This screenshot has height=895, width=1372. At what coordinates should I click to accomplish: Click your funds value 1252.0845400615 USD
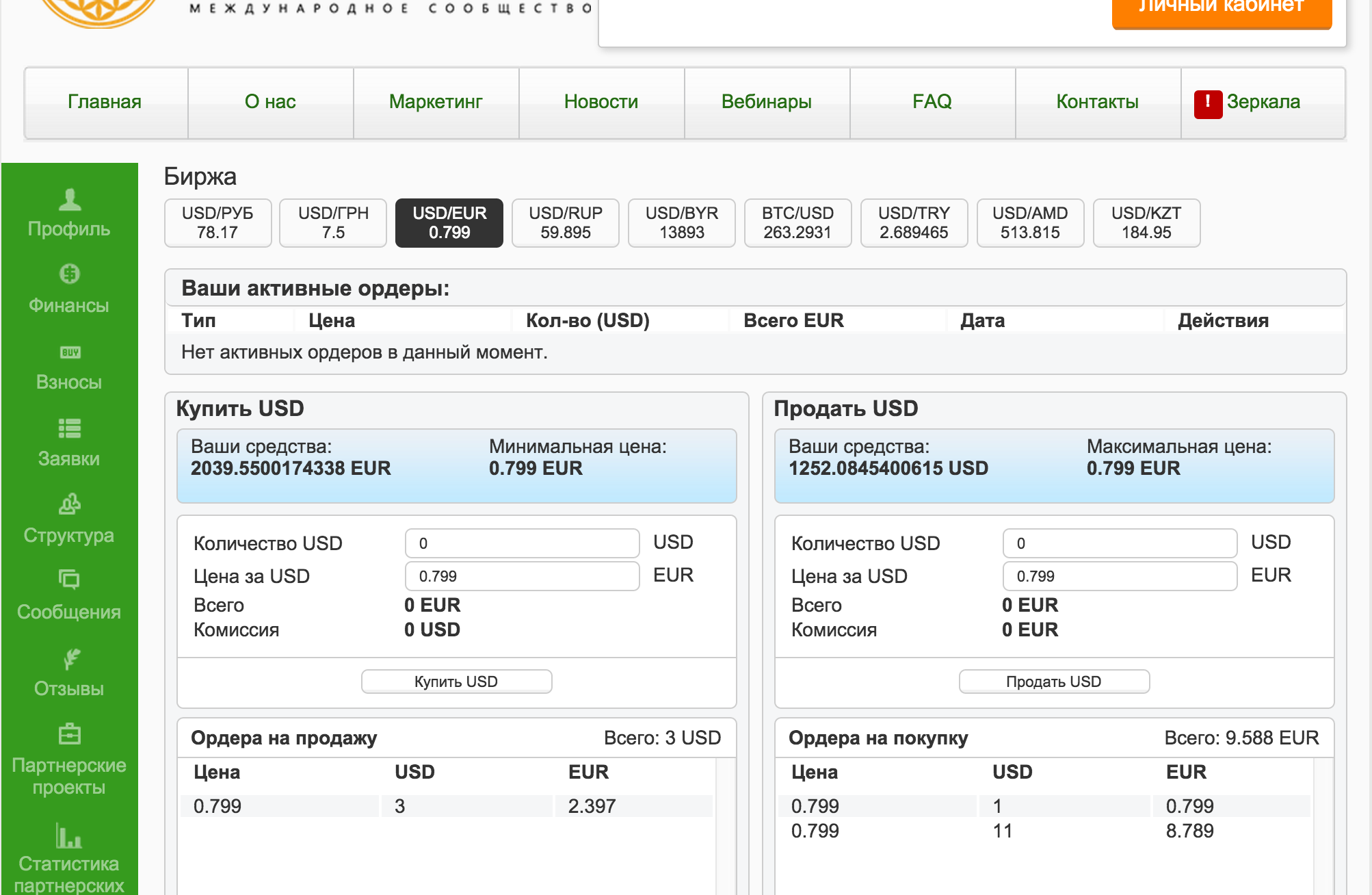click(888, 469)
